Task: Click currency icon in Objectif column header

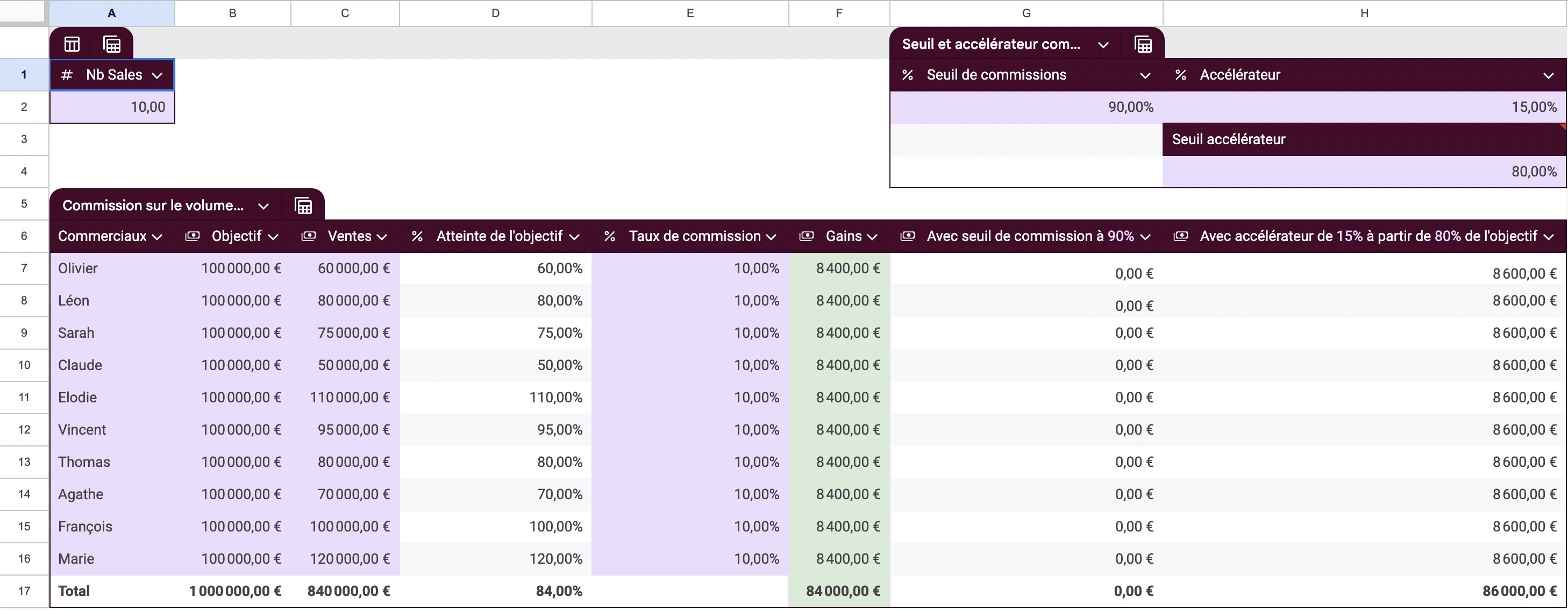Action: coord(193,236)
